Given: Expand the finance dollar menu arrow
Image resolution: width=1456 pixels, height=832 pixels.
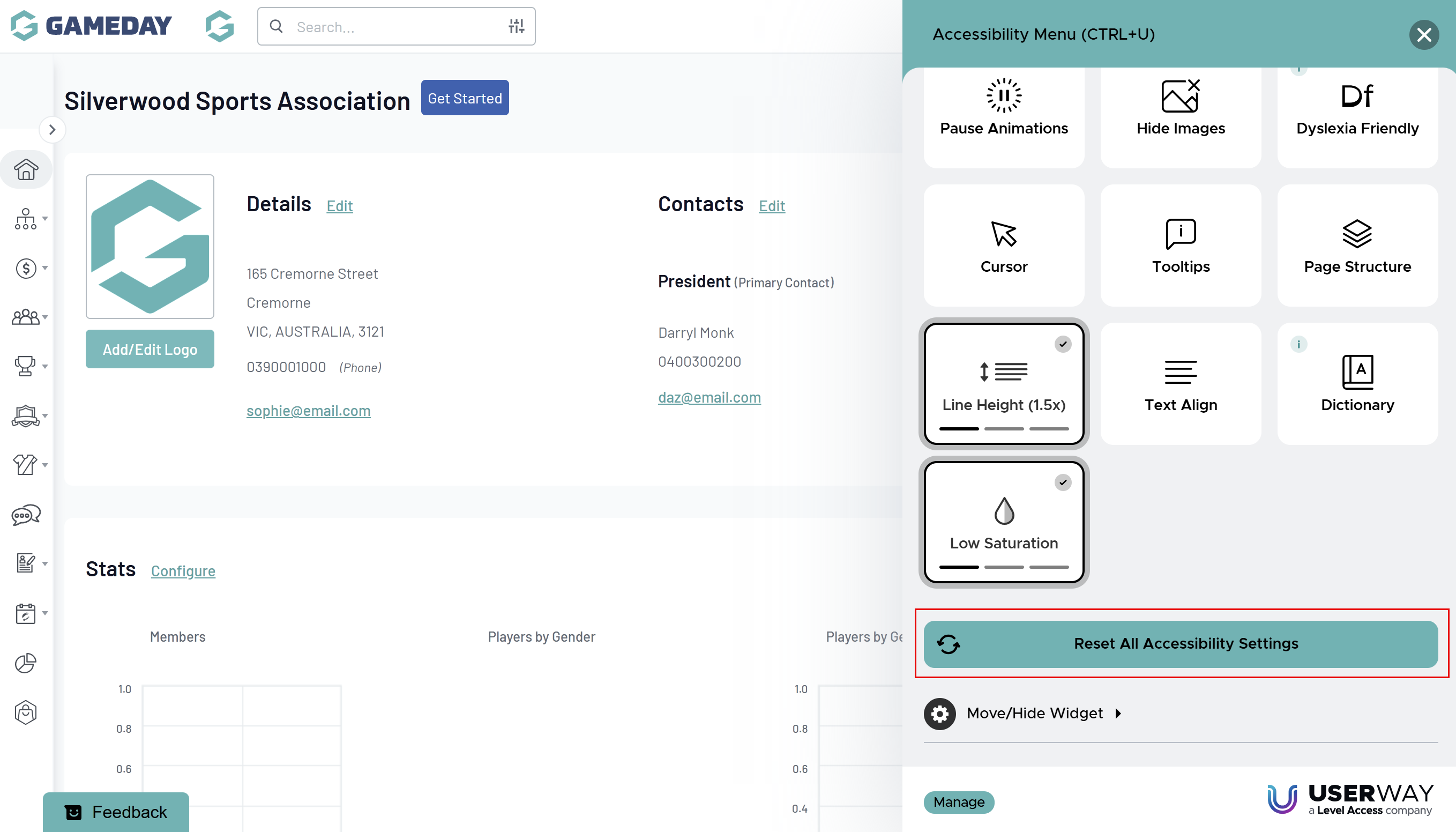Looking at the screenshot, I should pyautogui.click(x=45, y=268).
